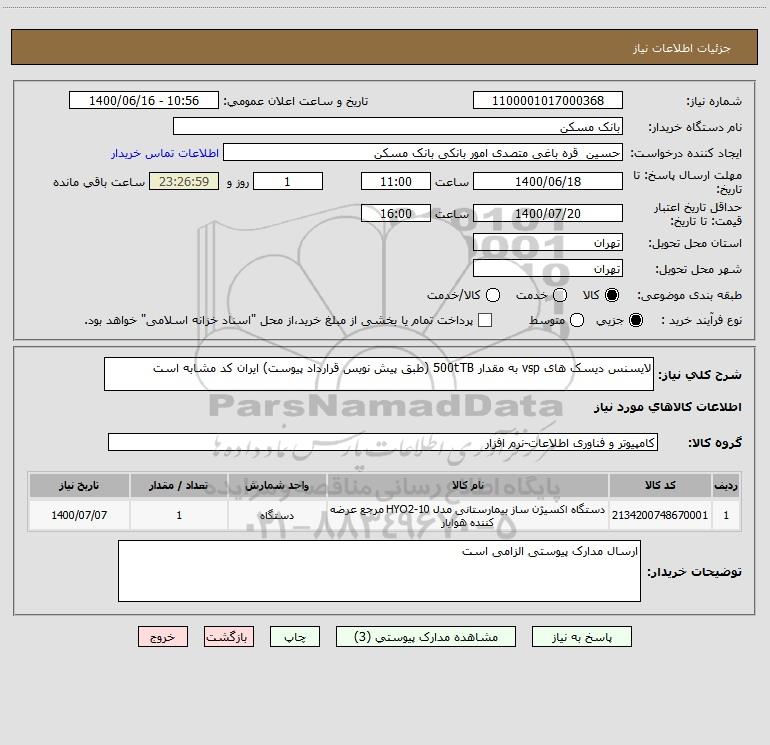Click the واحد شمارش column header
770x745 pixels.
pos(277,486)
